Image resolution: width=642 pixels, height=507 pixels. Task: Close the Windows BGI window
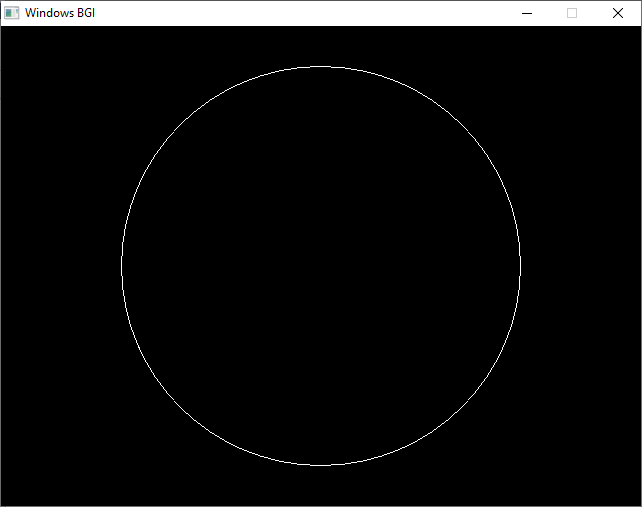pos(618,13)
